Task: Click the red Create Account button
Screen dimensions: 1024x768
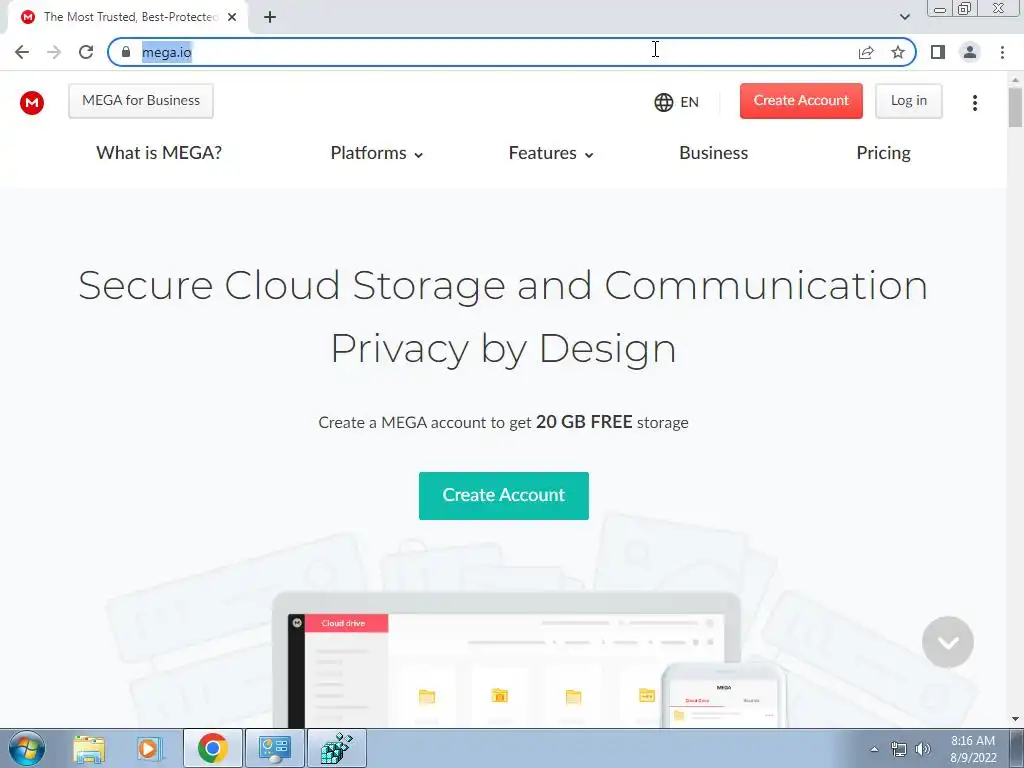Action: click(x=801, y=101)
